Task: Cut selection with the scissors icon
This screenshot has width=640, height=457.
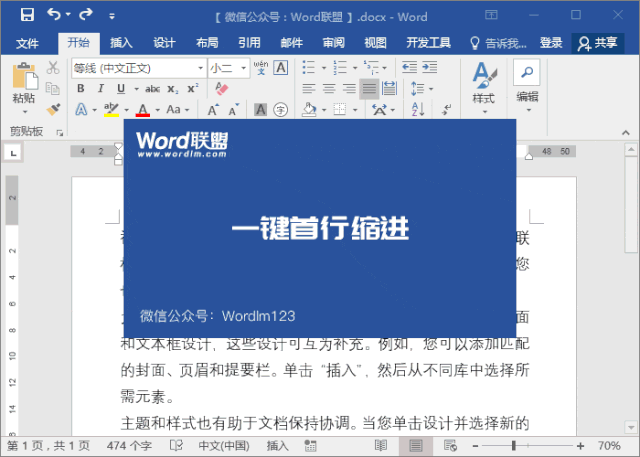Action: pos(53,67)
